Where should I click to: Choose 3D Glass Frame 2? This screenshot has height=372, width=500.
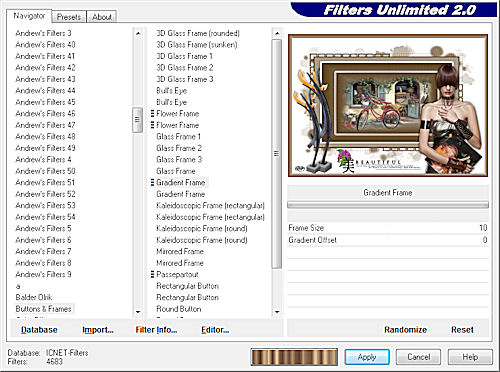[185, 68]
